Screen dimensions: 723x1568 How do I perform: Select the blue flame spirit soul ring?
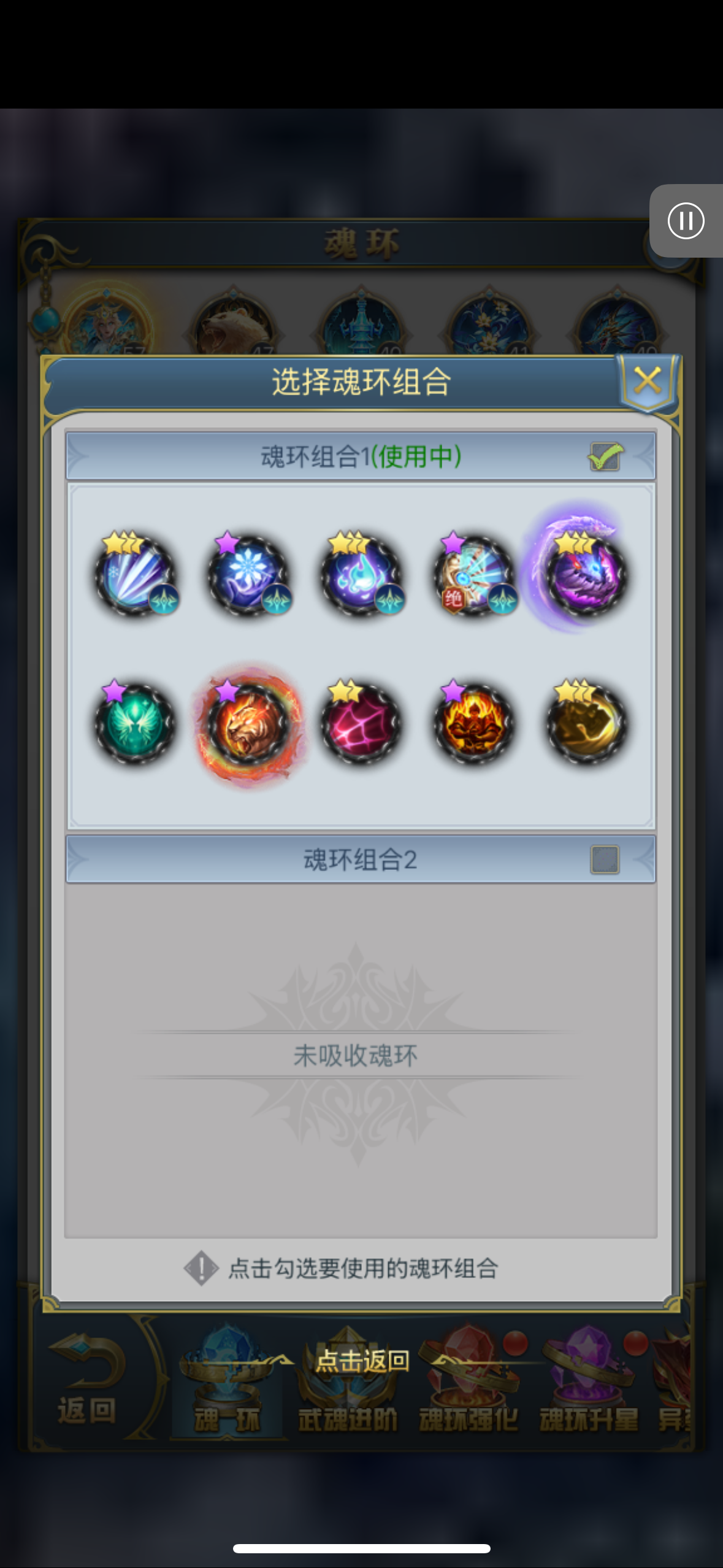click(x=361, y=575)
